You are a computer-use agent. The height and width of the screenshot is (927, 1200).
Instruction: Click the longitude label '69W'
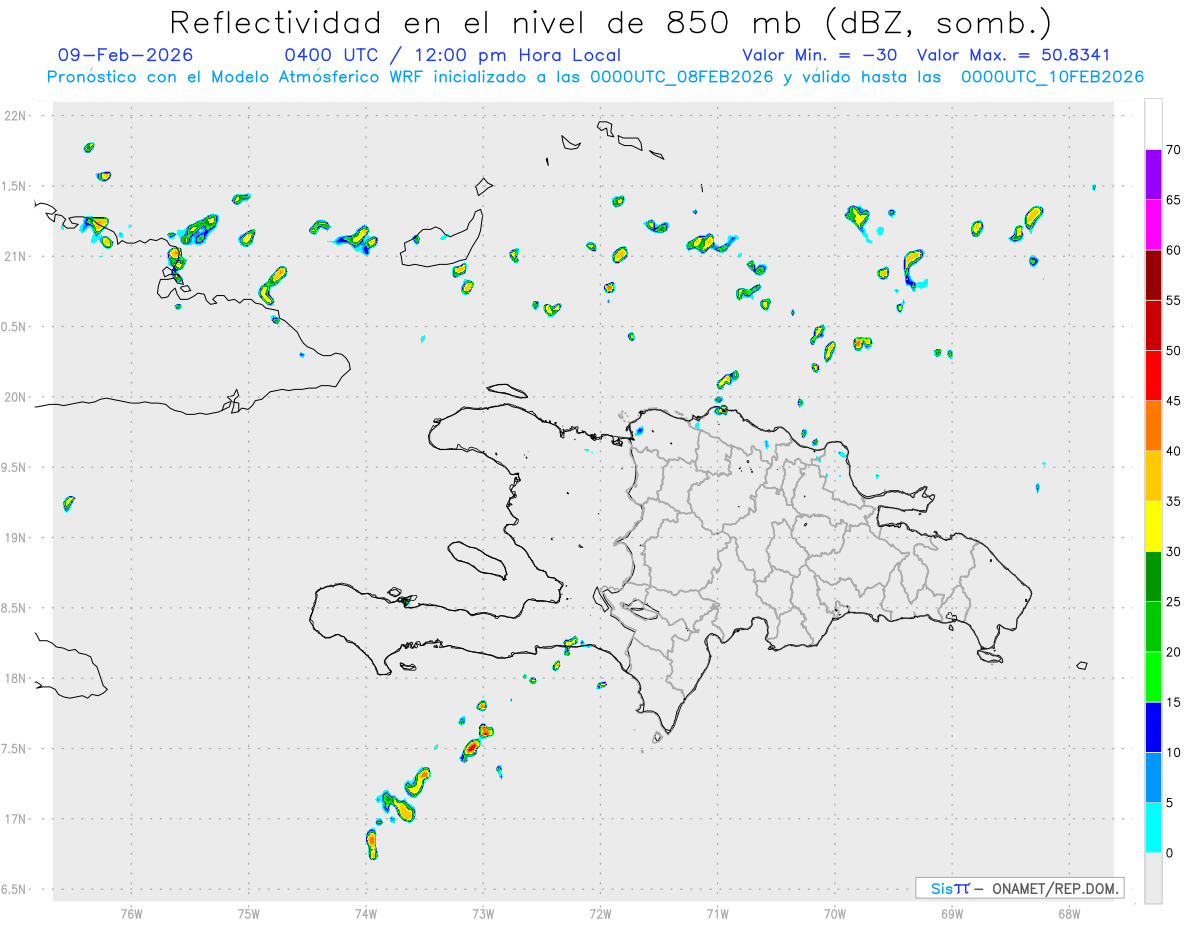pyautogui.click(x=952, y=913)
